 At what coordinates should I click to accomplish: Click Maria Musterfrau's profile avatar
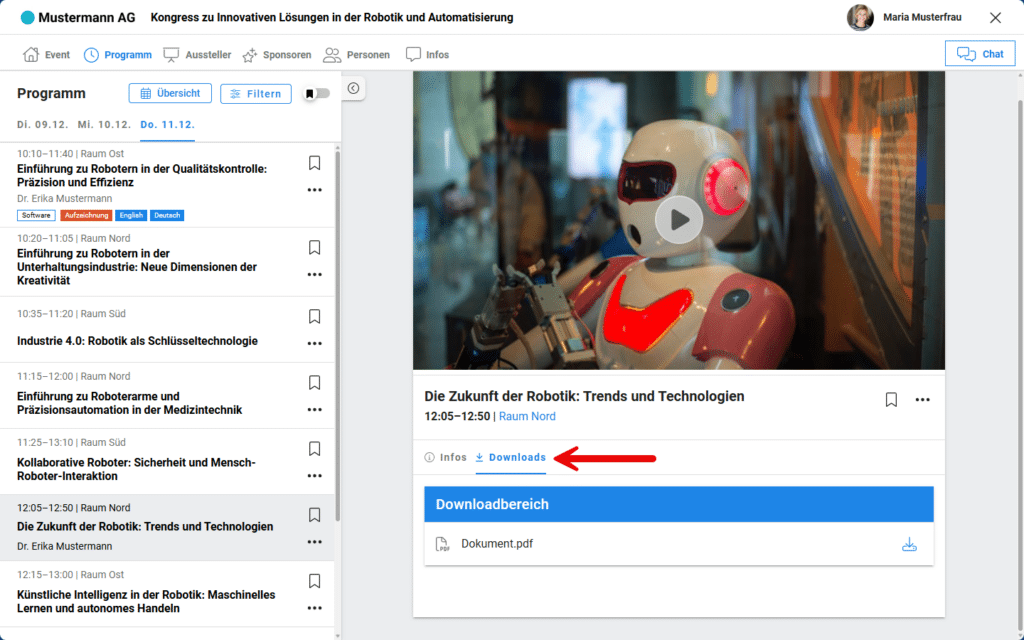coord(860,17)
